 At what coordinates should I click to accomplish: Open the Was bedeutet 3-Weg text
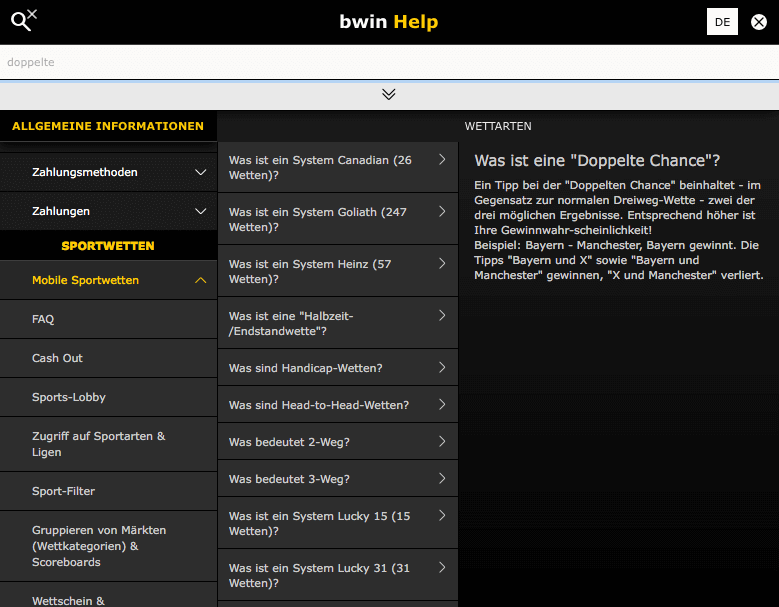[289, 479]
